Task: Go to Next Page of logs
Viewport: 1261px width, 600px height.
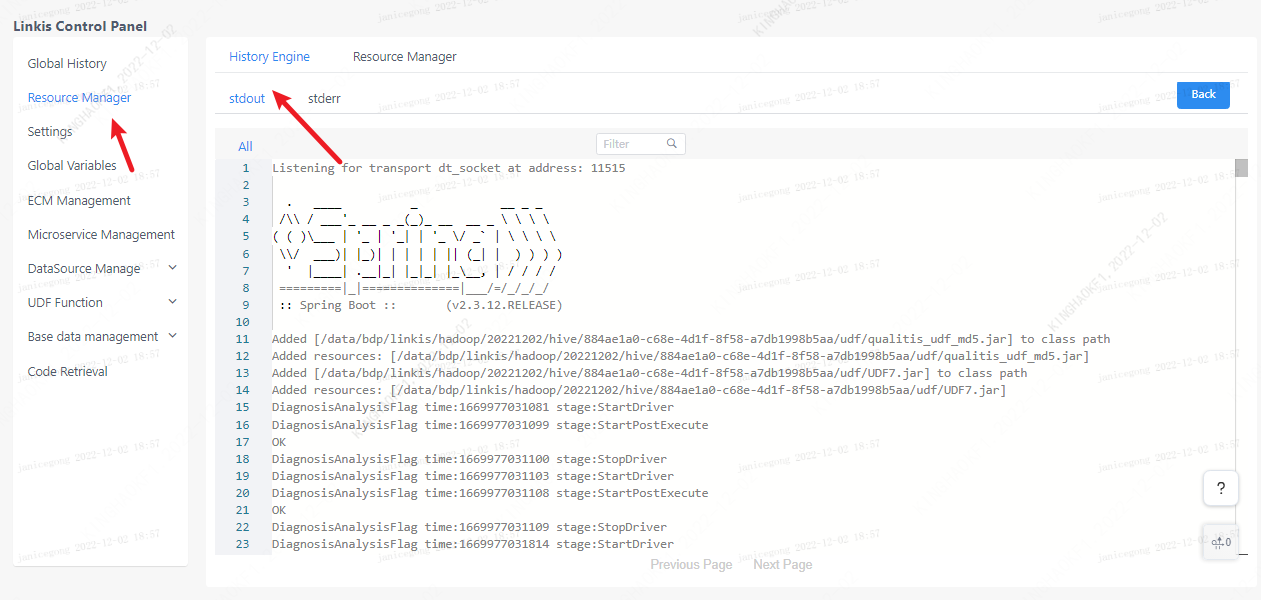Action: 782,565
